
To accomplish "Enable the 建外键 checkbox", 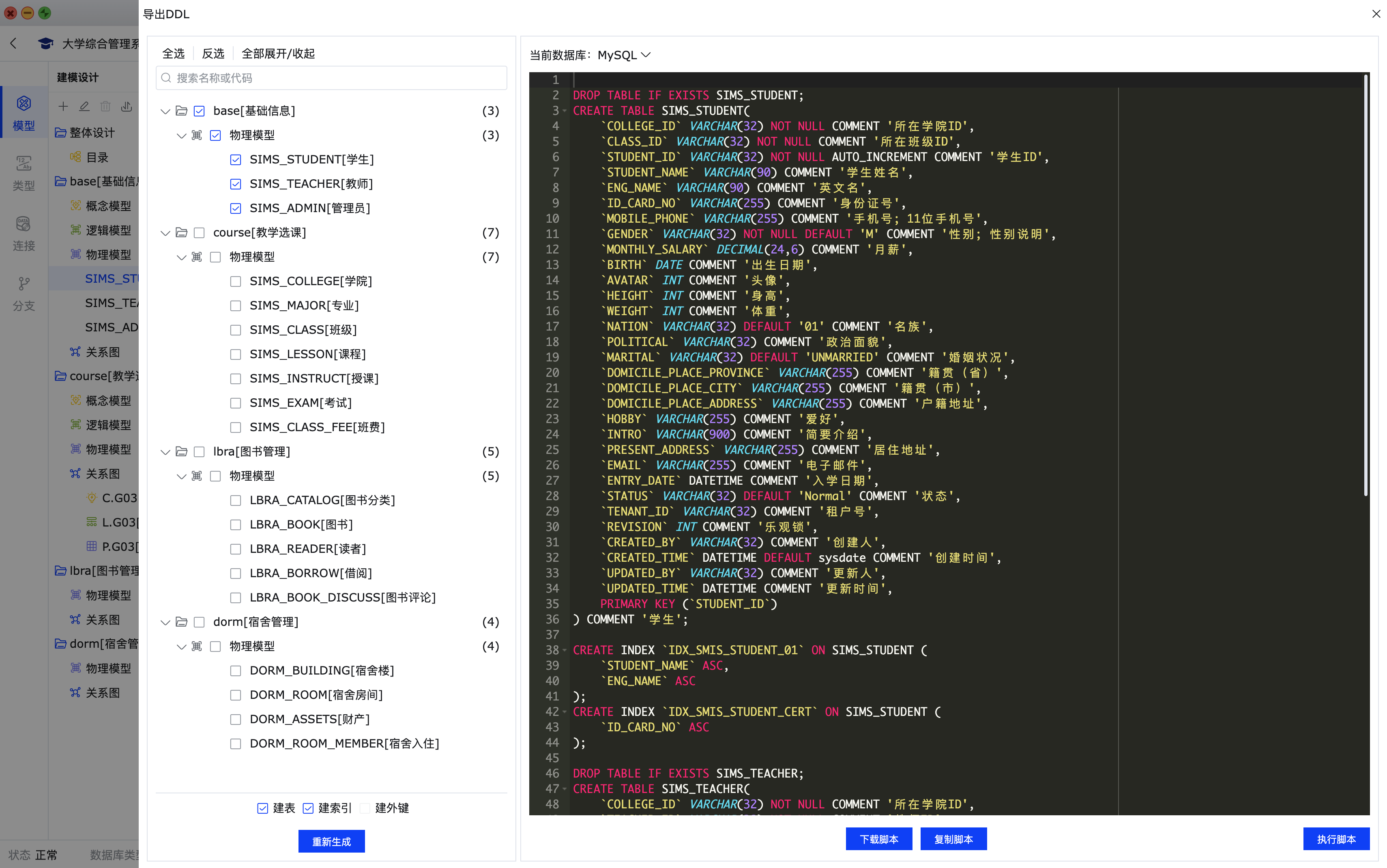I will tap(365, 808).
